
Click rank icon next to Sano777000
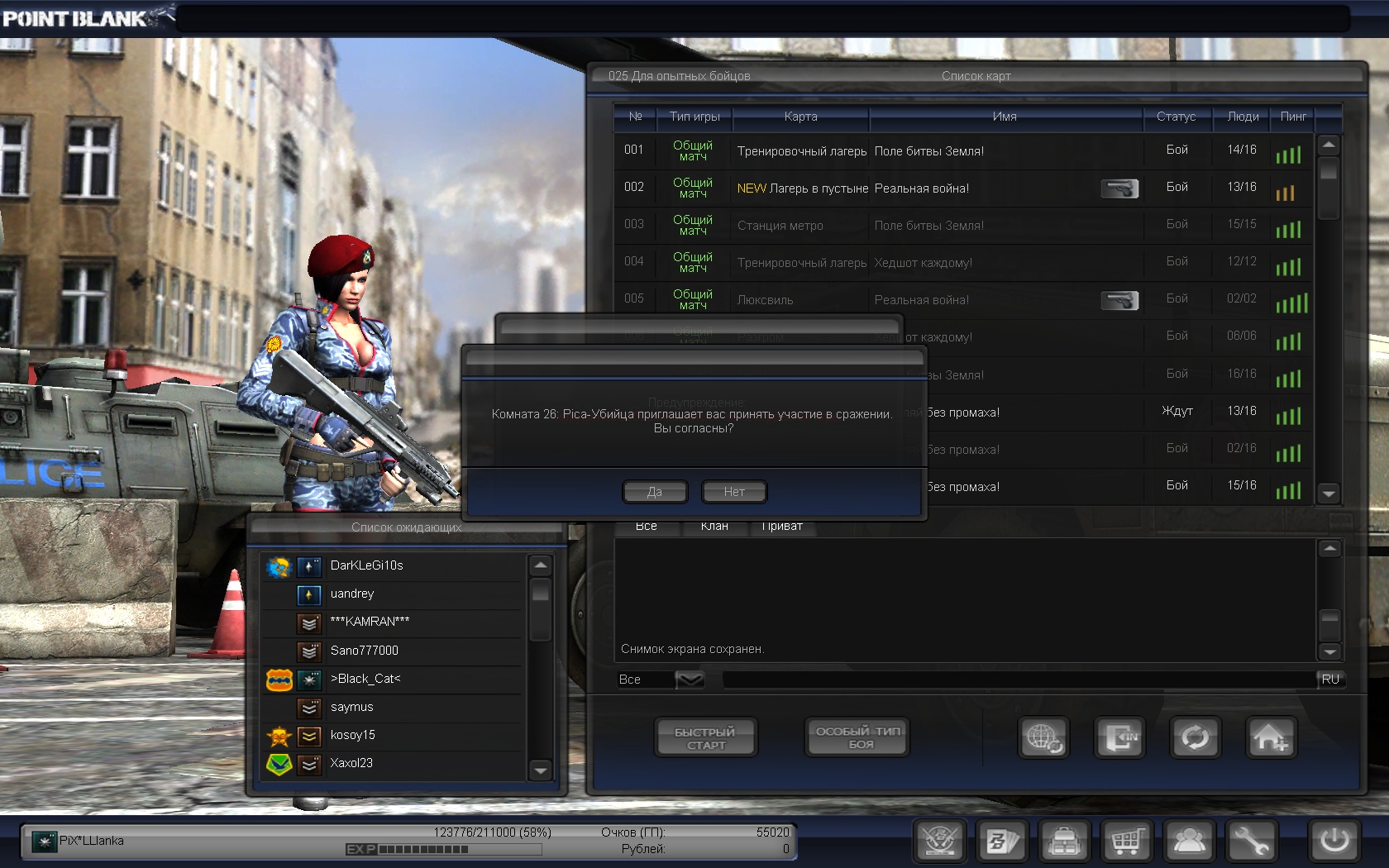pyautogui.click(x=309, y=651)
